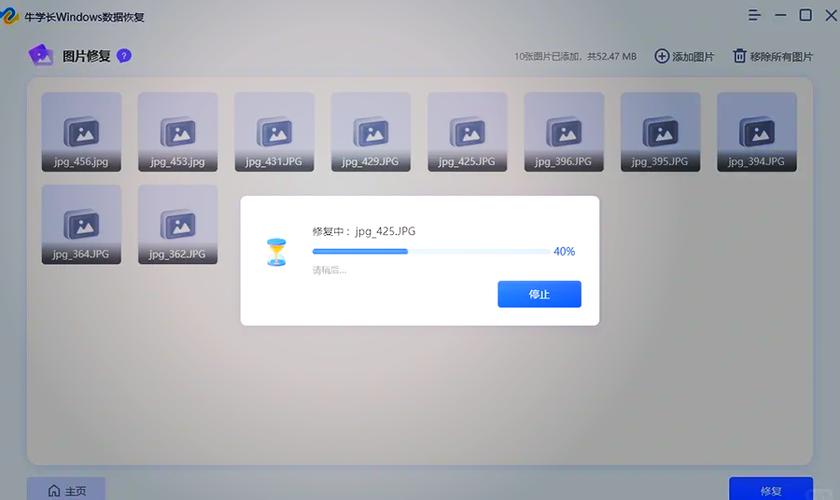Click the app logo in the title bar
Viewport: 840px width, 500px height.
9,16
